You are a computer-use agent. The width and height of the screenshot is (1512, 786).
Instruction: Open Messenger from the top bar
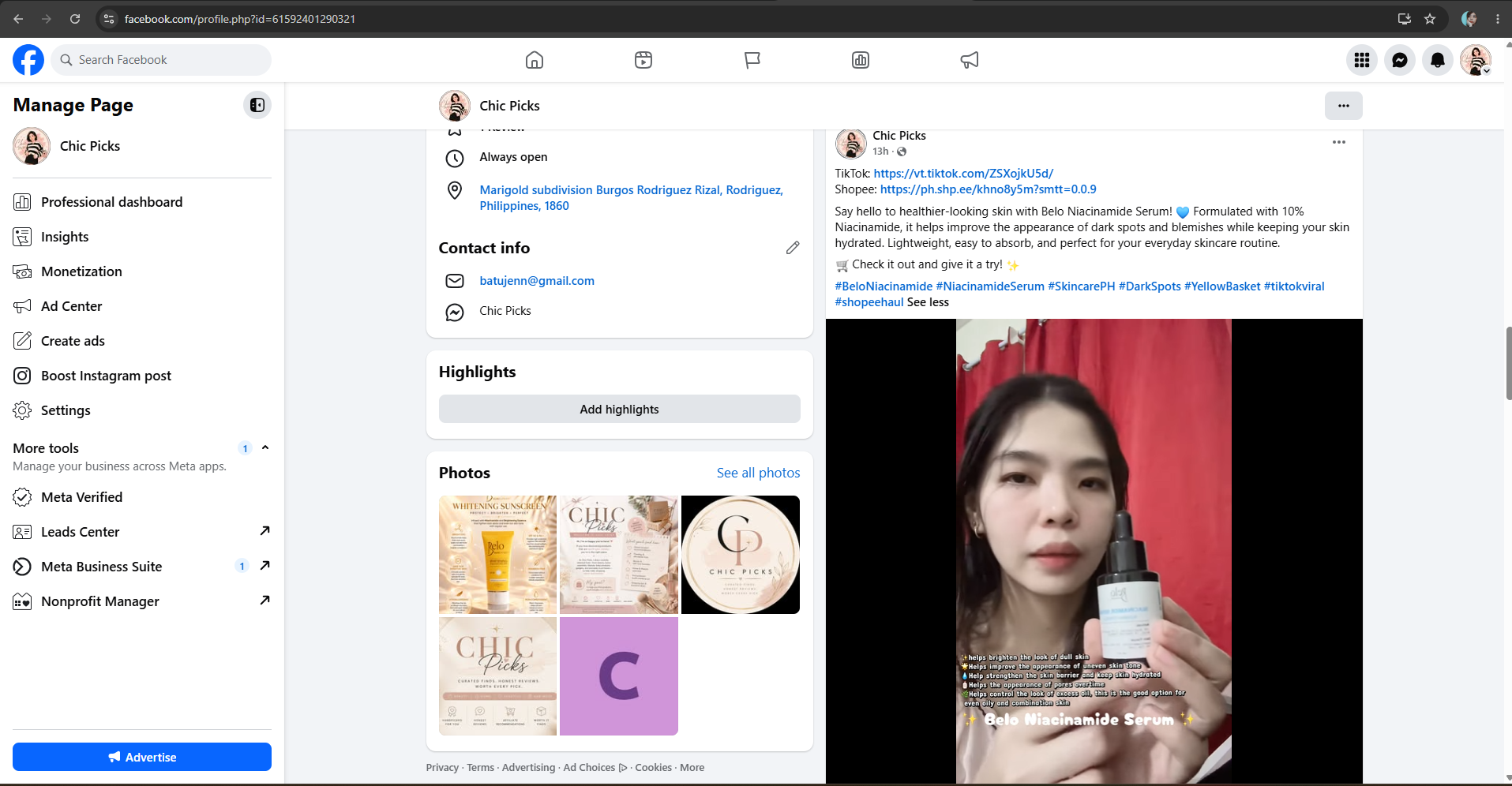click(x=1400, y=60)
